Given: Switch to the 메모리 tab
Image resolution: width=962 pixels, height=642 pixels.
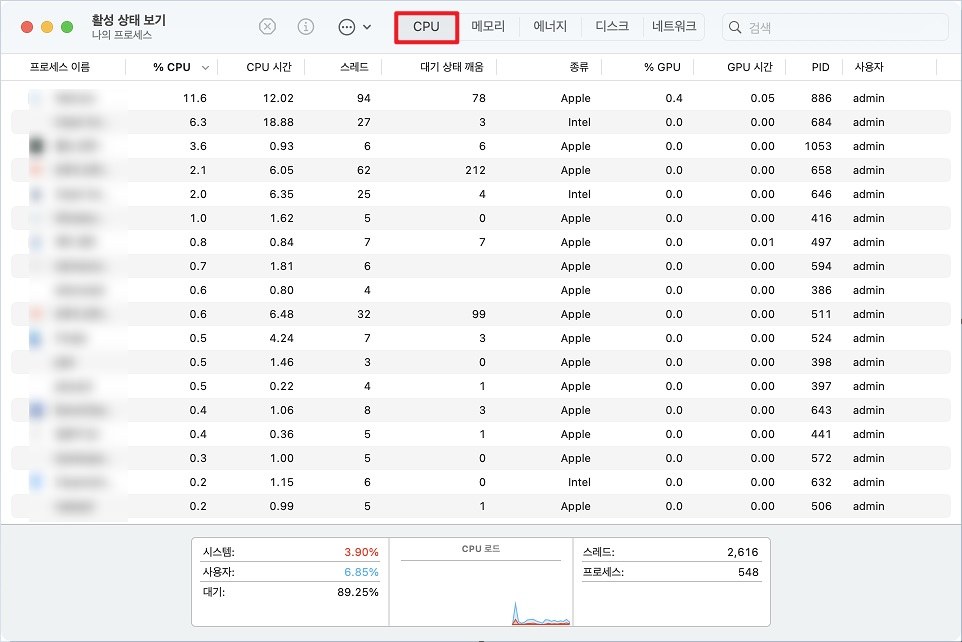Looking at the screenshot, I should pyautogui.click(x=488, y=27).
